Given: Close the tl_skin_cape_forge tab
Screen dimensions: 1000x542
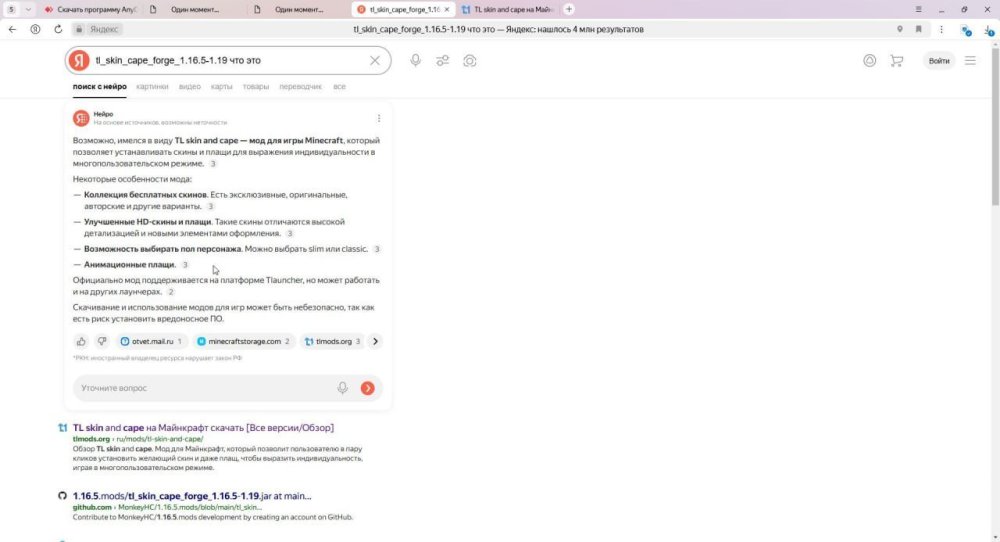Looking at the screenshot, I should pos(446,10).
